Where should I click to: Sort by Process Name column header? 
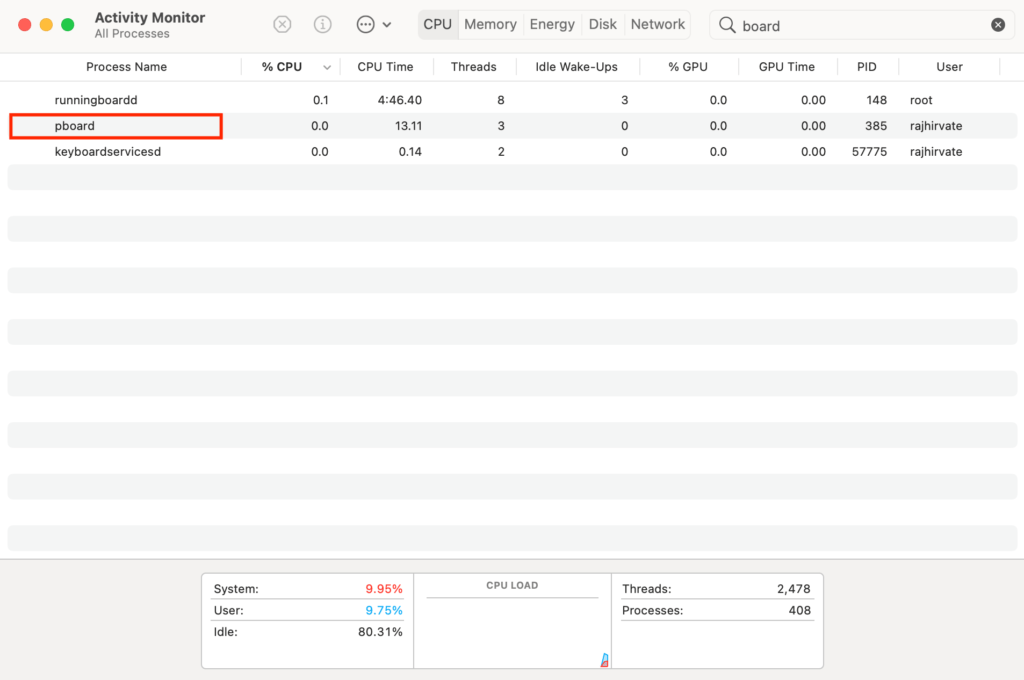[x=126, y=67]
